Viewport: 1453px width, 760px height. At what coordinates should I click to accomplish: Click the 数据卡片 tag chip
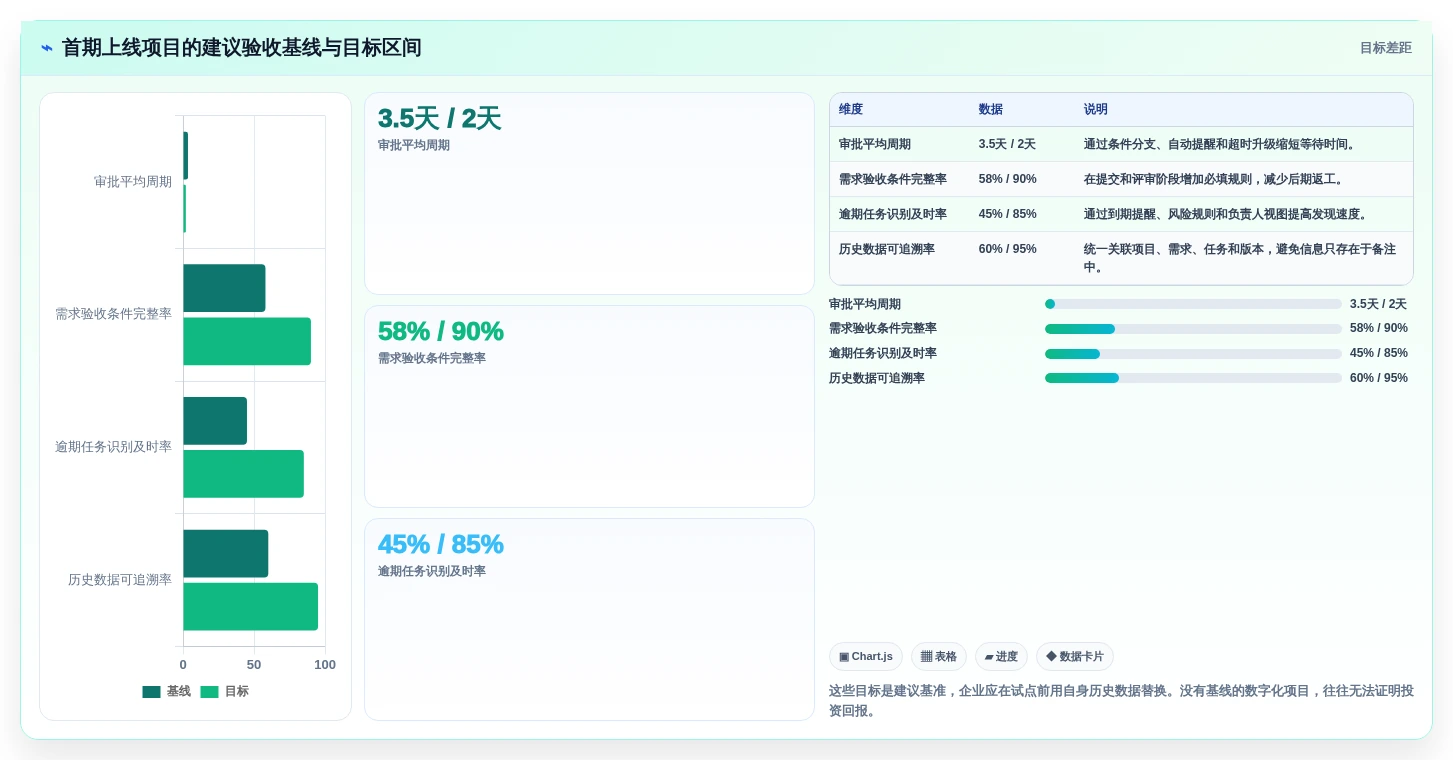click(1075, 657)
